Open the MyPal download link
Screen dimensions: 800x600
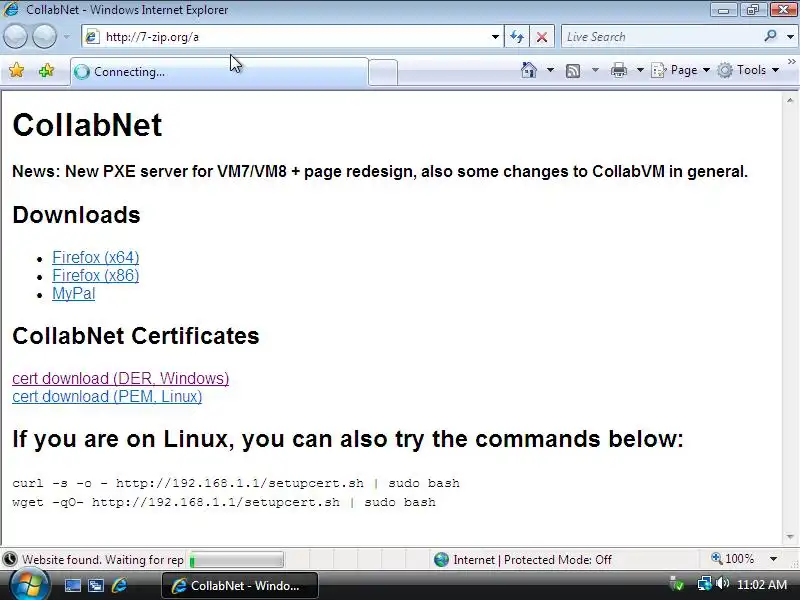click(73, 293)
